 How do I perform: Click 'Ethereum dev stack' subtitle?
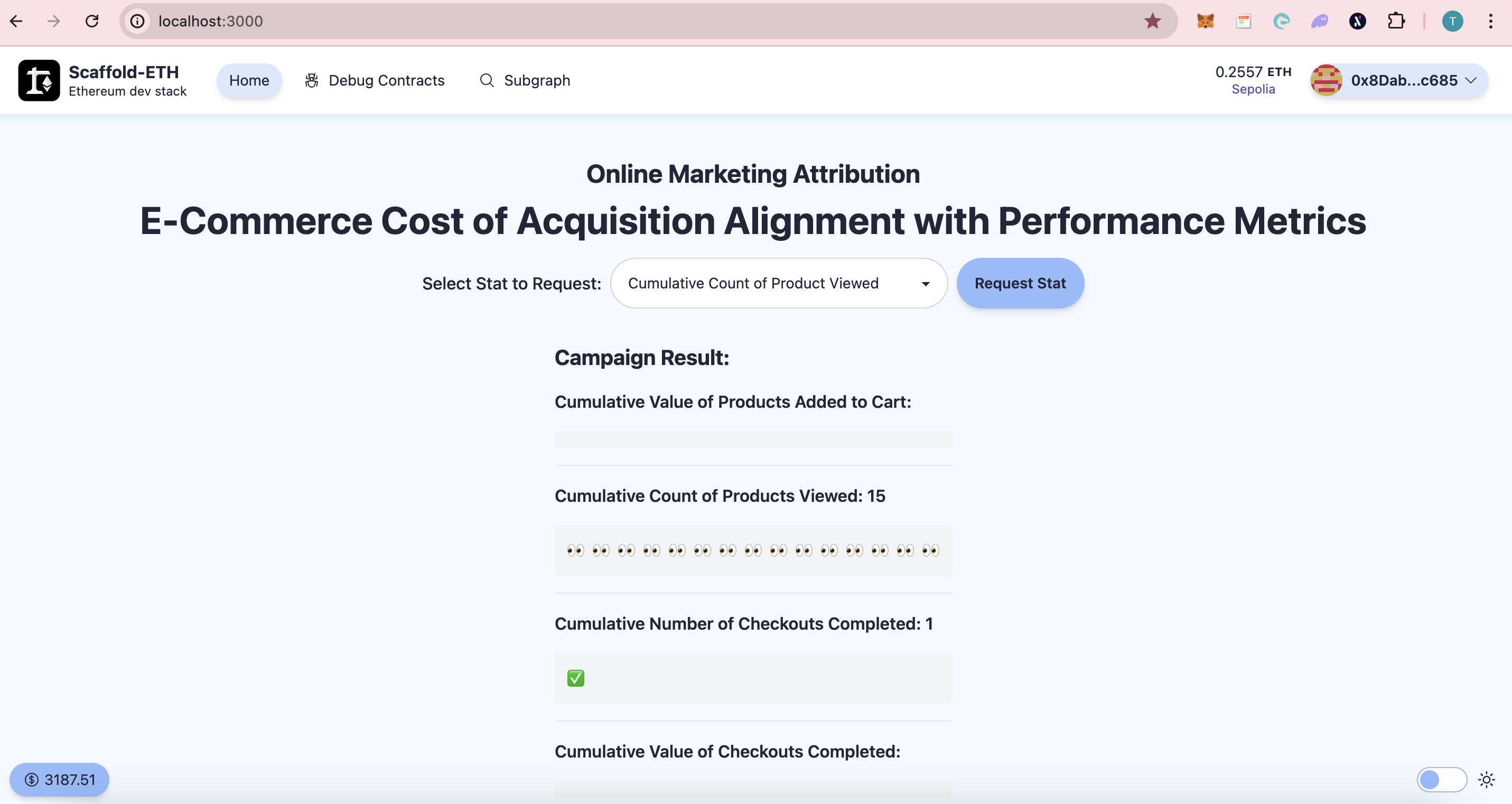point(127,91)
